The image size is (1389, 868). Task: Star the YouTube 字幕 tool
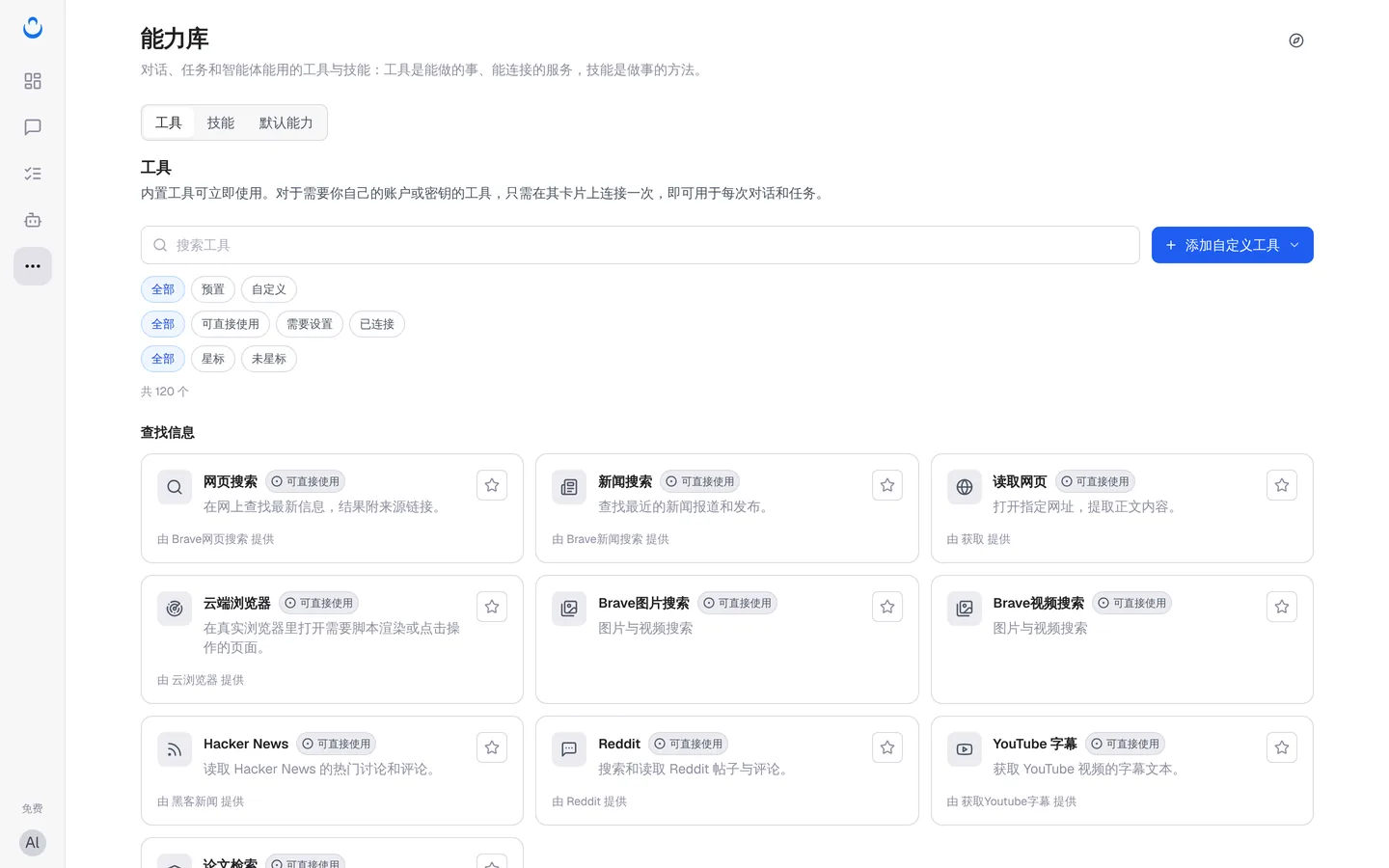1282,747
